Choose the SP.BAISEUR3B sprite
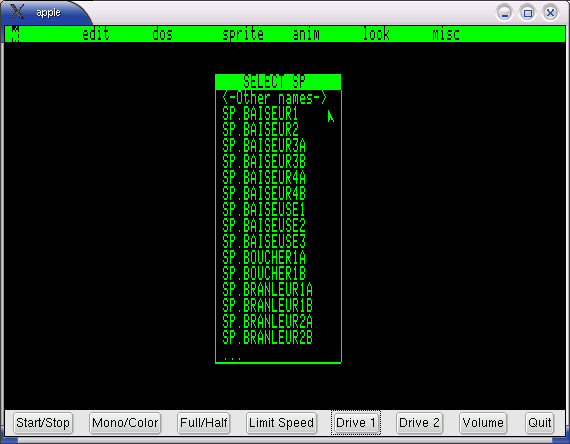The height and width of the screenshot is (444, 570). (264, 162)
